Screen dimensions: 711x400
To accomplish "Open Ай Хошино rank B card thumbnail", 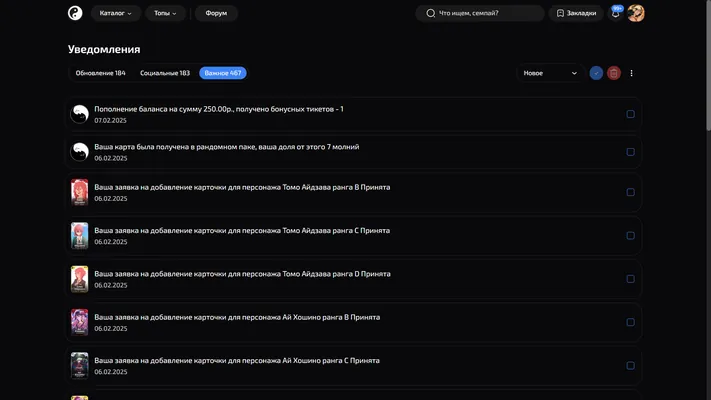I will pyautogui.click(x=79, y=322).
